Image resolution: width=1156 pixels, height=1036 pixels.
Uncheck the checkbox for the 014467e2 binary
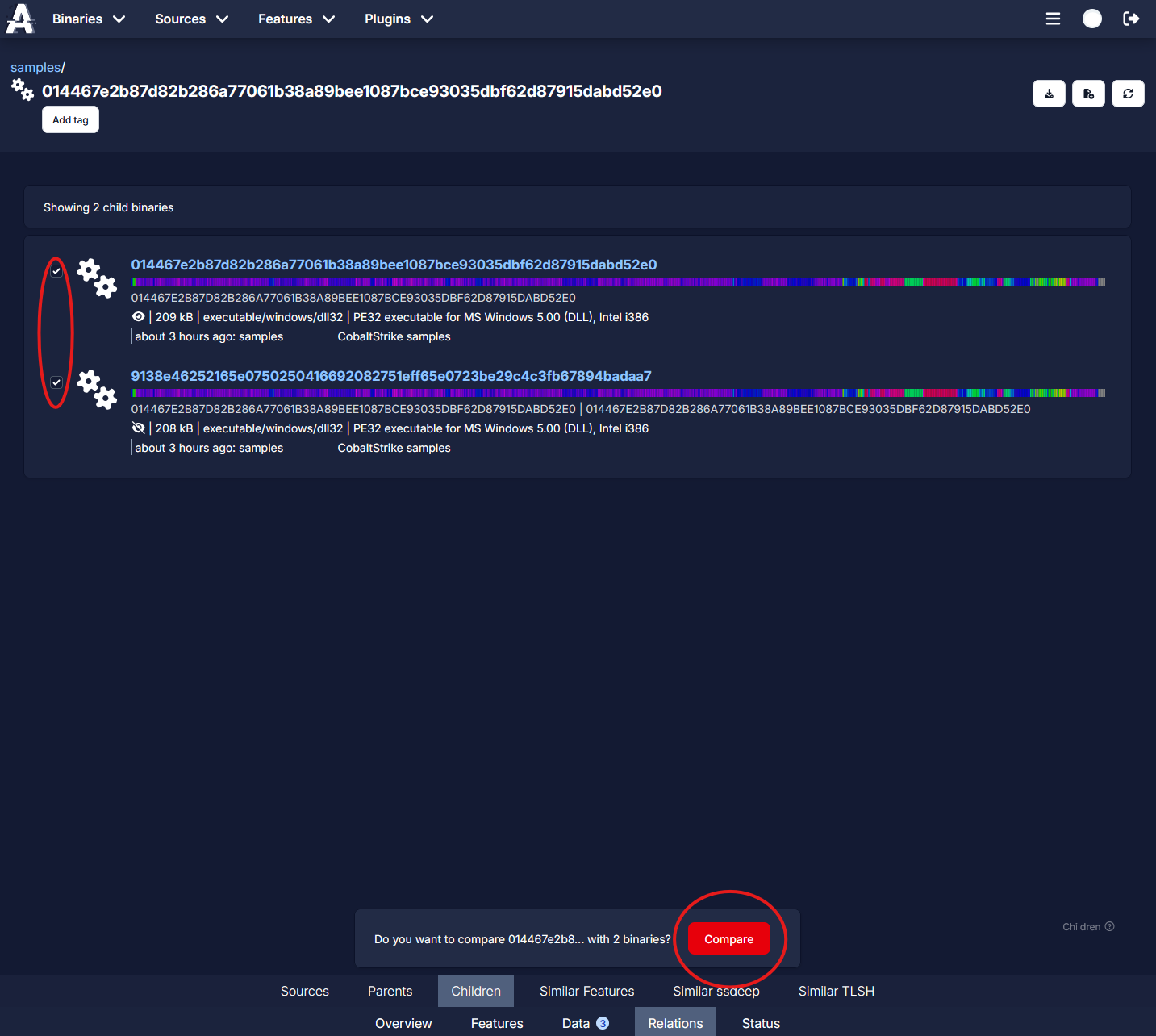(x=56, y=272)
